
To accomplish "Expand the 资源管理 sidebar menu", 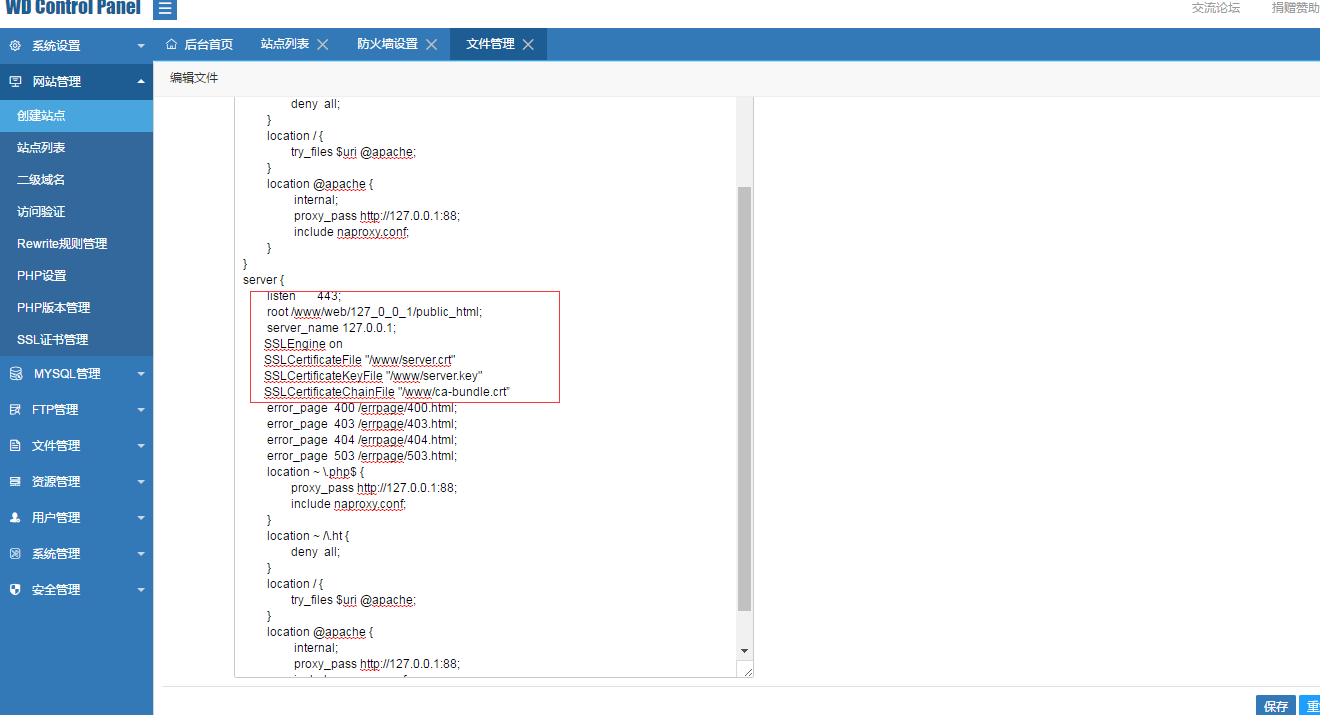I will (x=140, y=482).
